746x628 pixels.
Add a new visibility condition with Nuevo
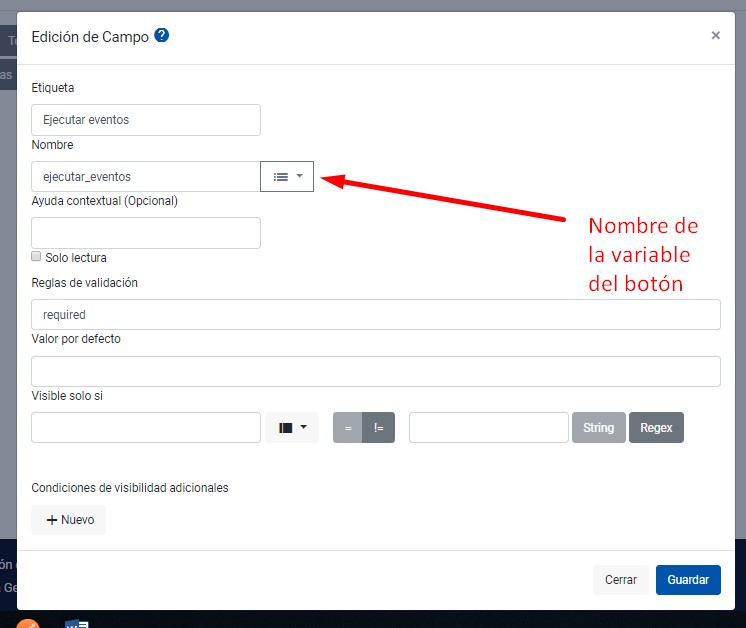[x=69, y=520]
